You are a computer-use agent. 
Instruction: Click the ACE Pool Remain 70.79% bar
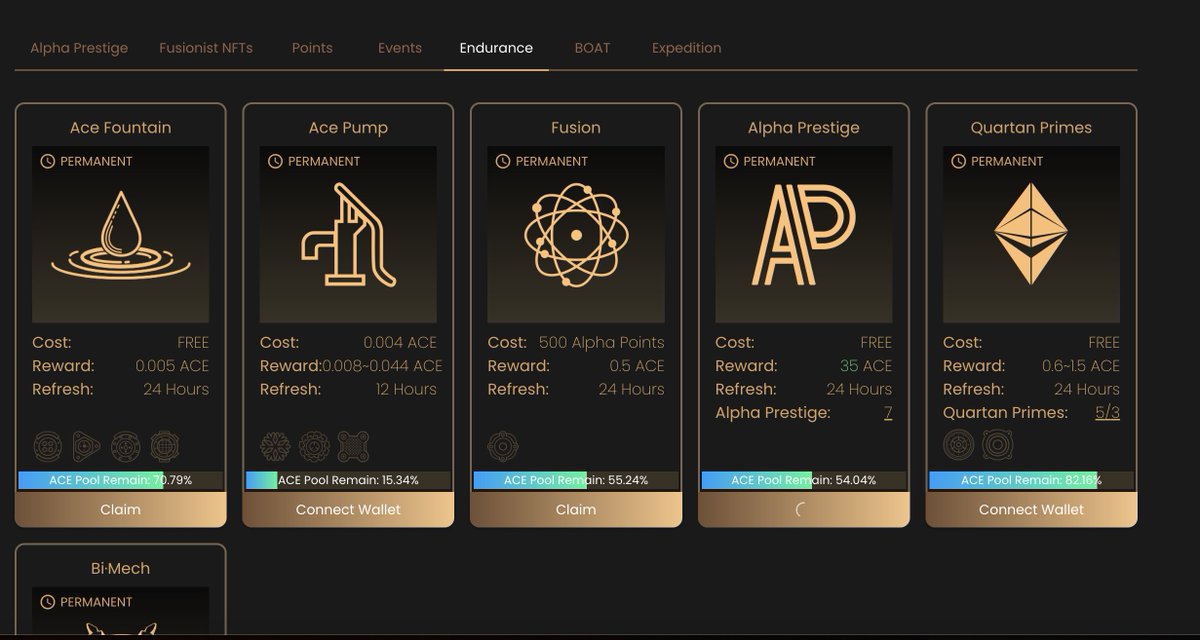pos(121,480)
